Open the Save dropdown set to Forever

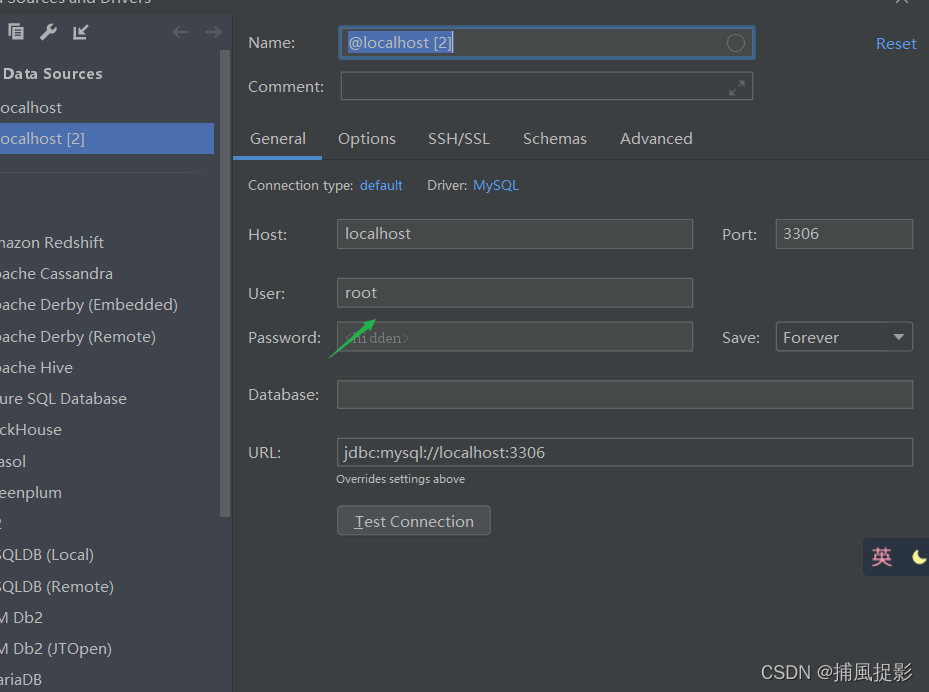click(844, 337)
